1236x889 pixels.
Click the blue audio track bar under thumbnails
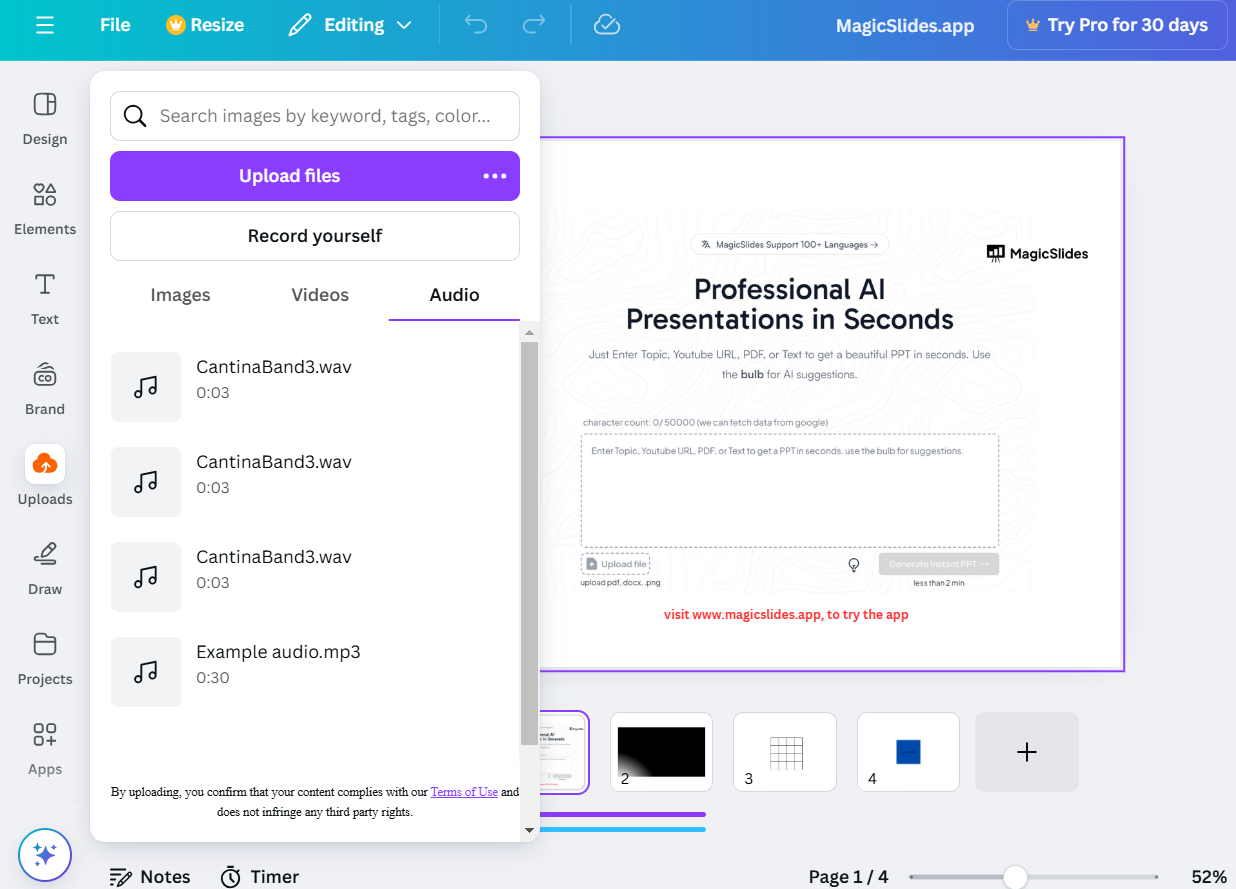tap(622, 829)
